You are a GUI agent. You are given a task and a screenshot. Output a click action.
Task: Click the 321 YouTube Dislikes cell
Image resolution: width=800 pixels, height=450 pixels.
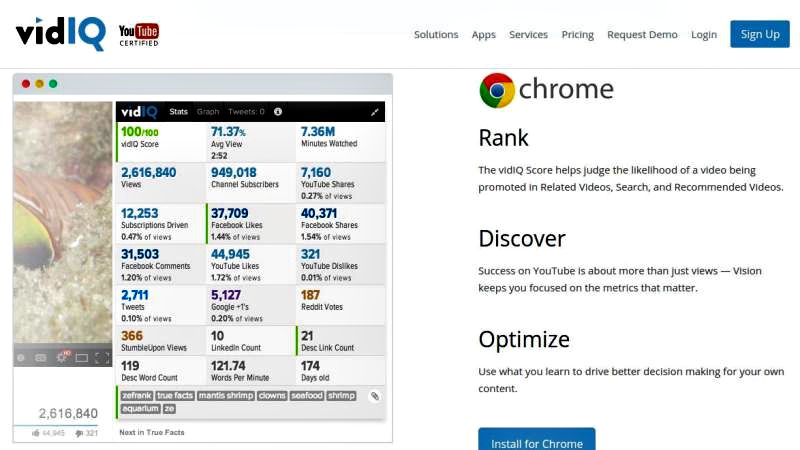pos(341,265)
